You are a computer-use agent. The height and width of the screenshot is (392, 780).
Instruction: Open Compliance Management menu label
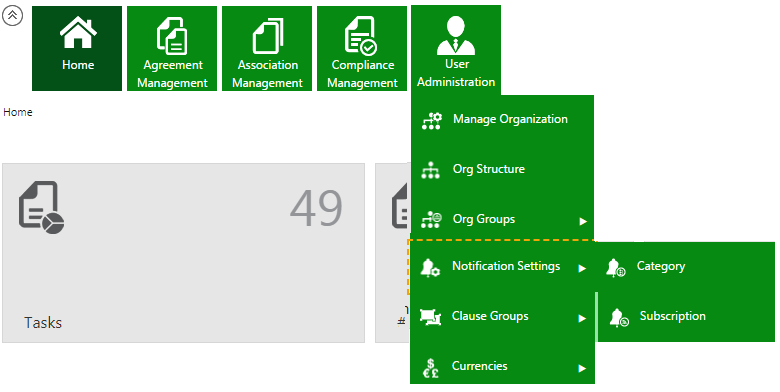tap(362, 74)
